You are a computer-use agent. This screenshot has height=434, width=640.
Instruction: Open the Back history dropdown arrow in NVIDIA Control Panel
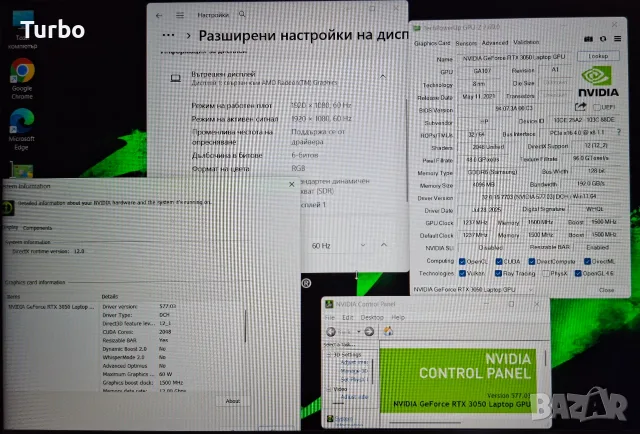359,332
